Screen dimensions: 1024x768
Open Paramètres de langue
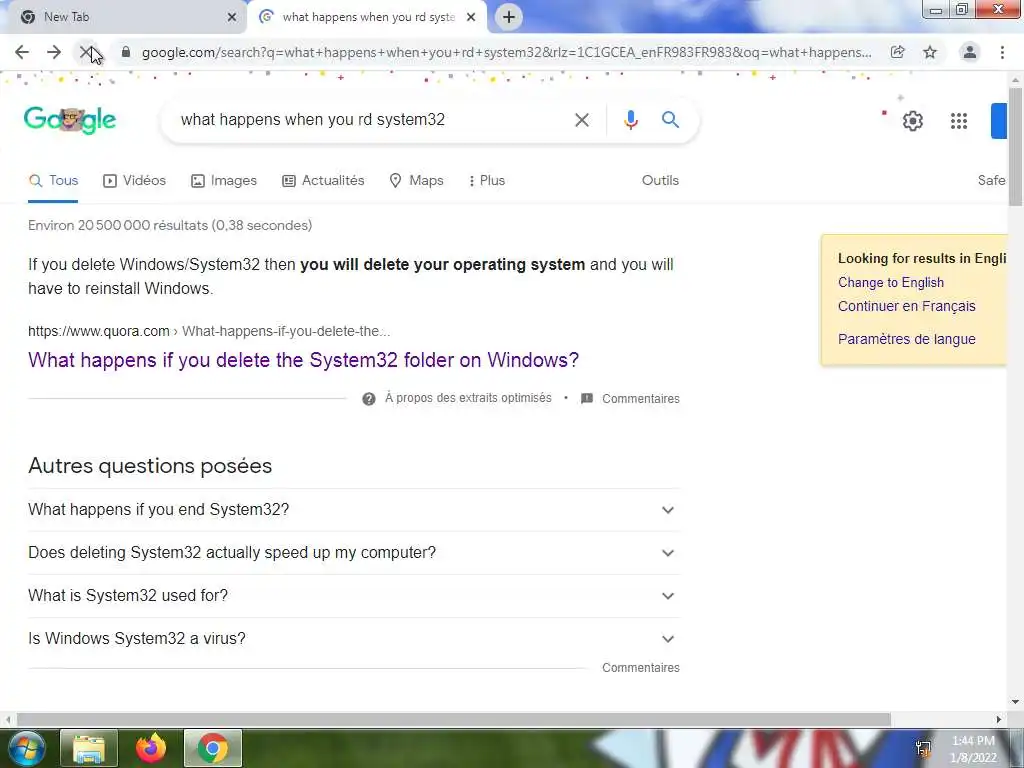click(906, 340)
